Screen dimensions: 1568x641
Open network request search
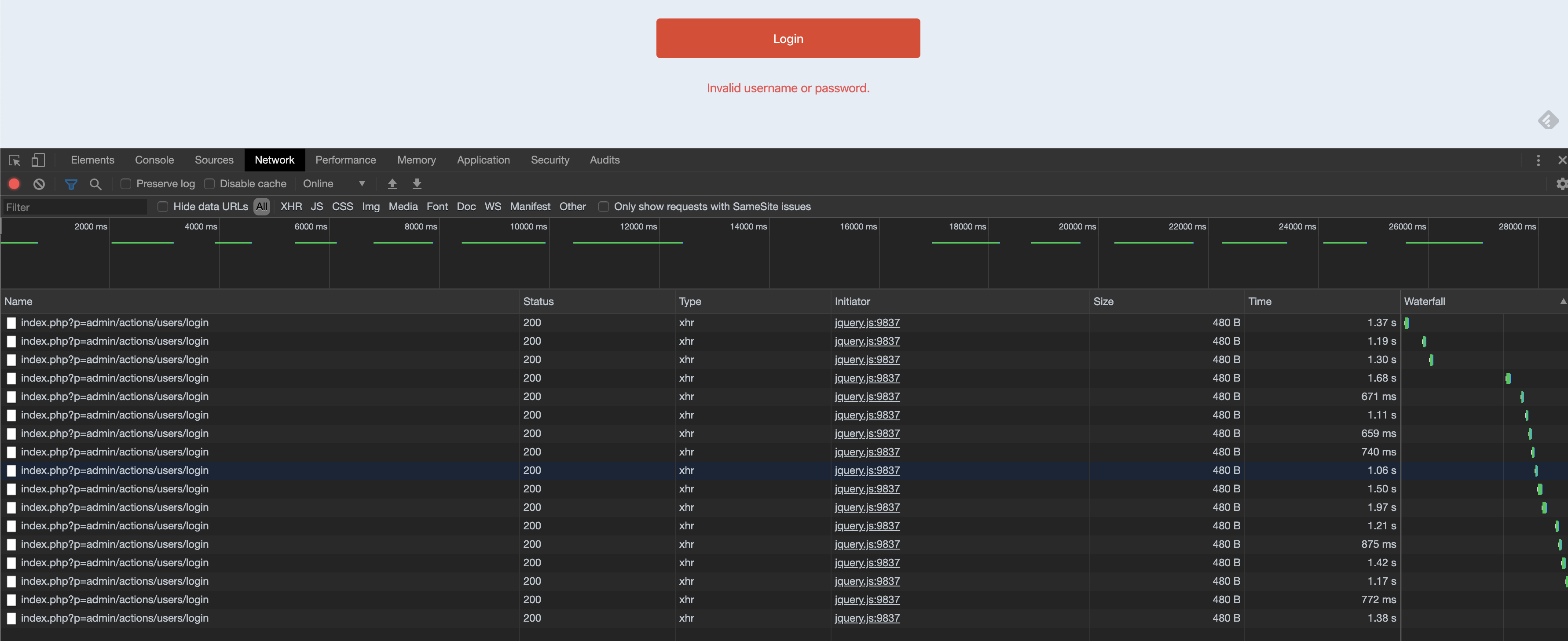point(95,184)
